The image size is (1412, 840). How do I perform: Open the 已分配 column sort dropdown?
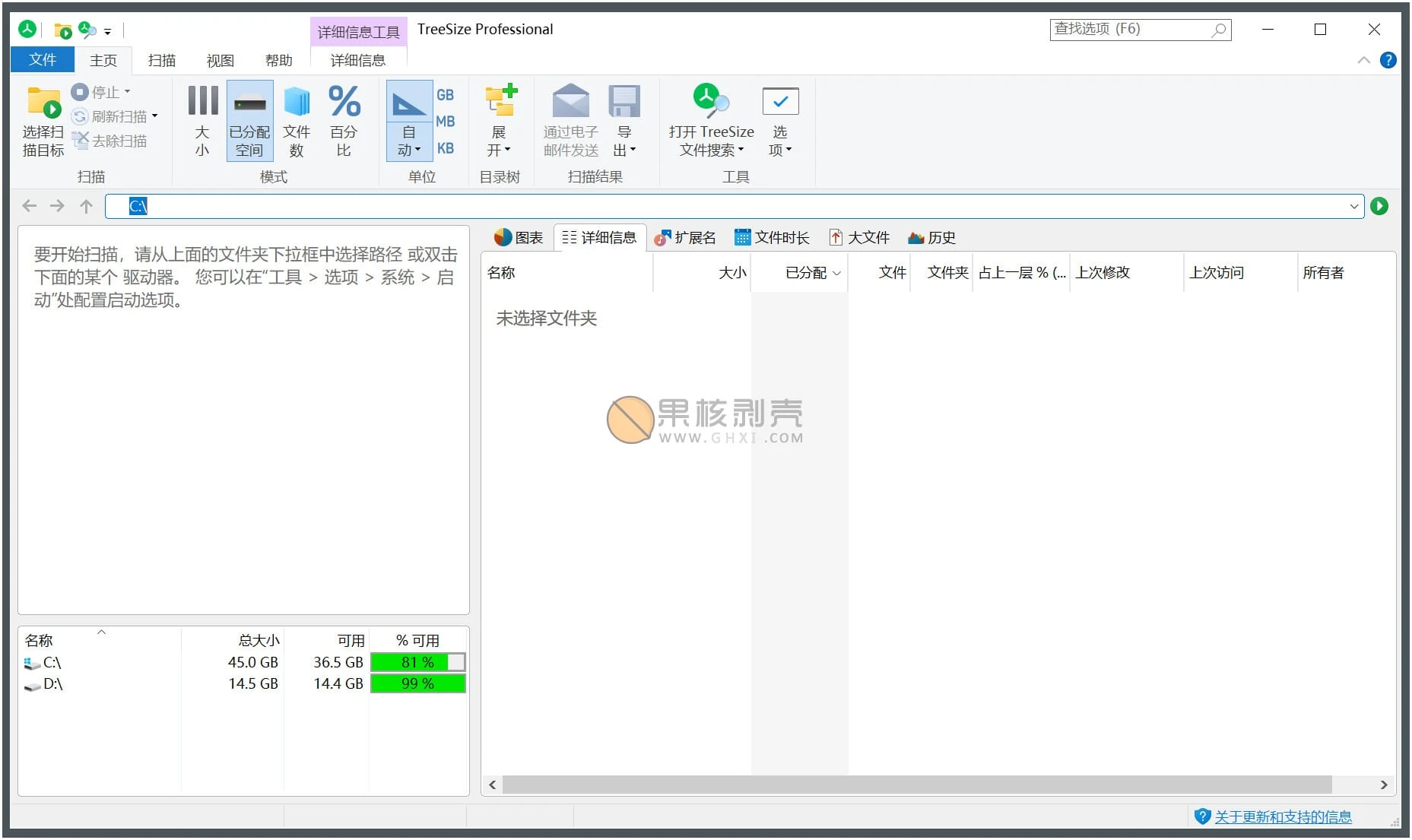838,273
